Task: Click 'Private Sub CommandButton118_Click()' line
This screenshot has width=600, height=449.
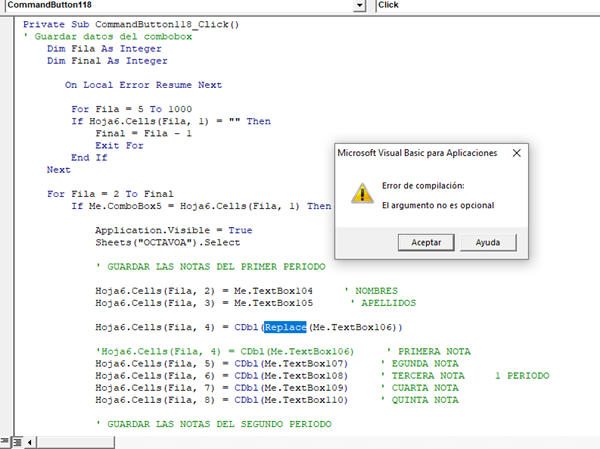Action: tap(131, 24)
